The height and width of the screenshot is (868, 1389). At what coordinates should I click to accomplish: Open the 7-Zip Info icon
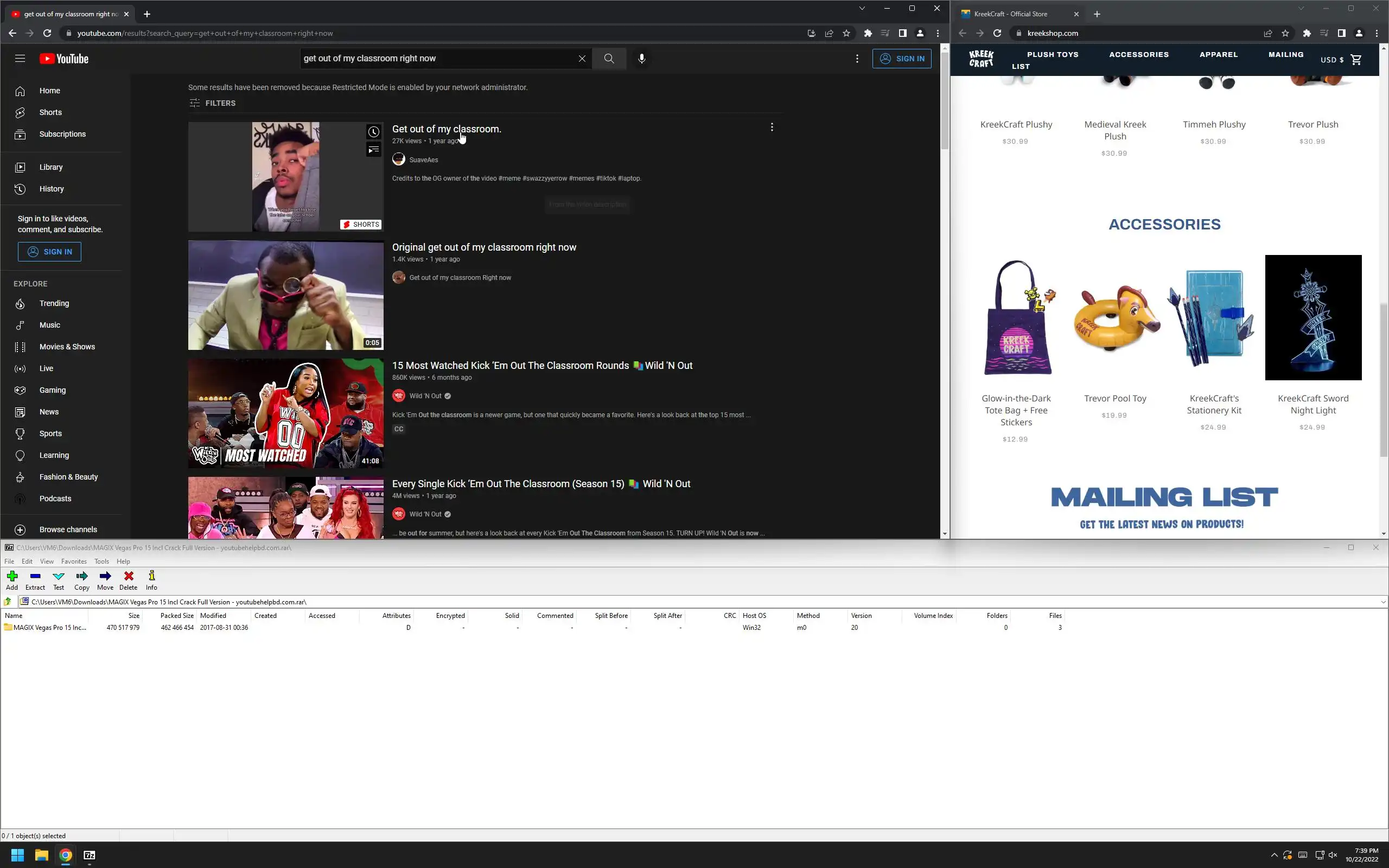point(151,580)
